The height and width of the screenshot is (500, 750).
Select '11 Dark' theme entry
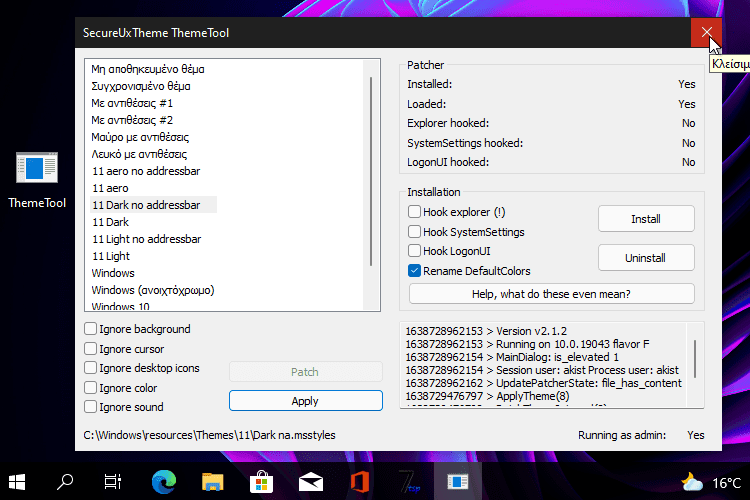(110, 222)
